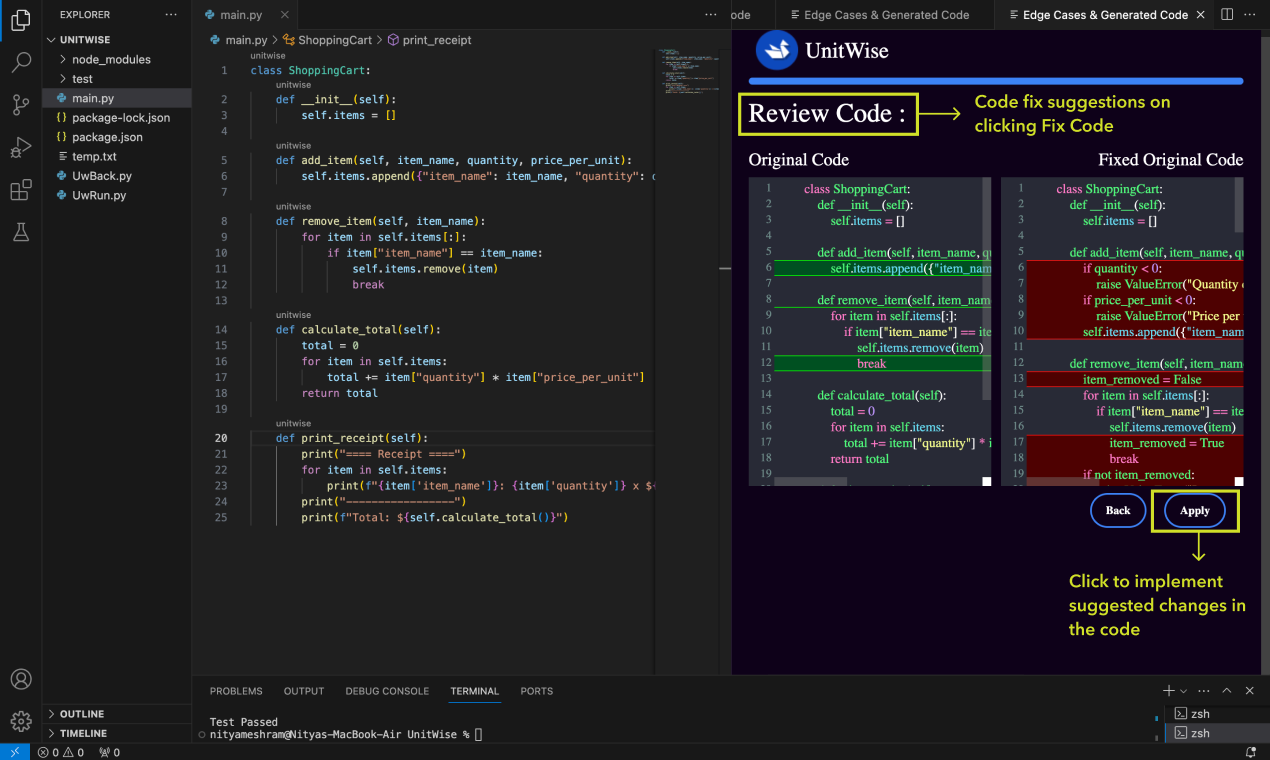Image resolution: width=1270 pixels, height=760 pixels.
Task: Select the main.py breadcrumb
Action: pos(239,40)
